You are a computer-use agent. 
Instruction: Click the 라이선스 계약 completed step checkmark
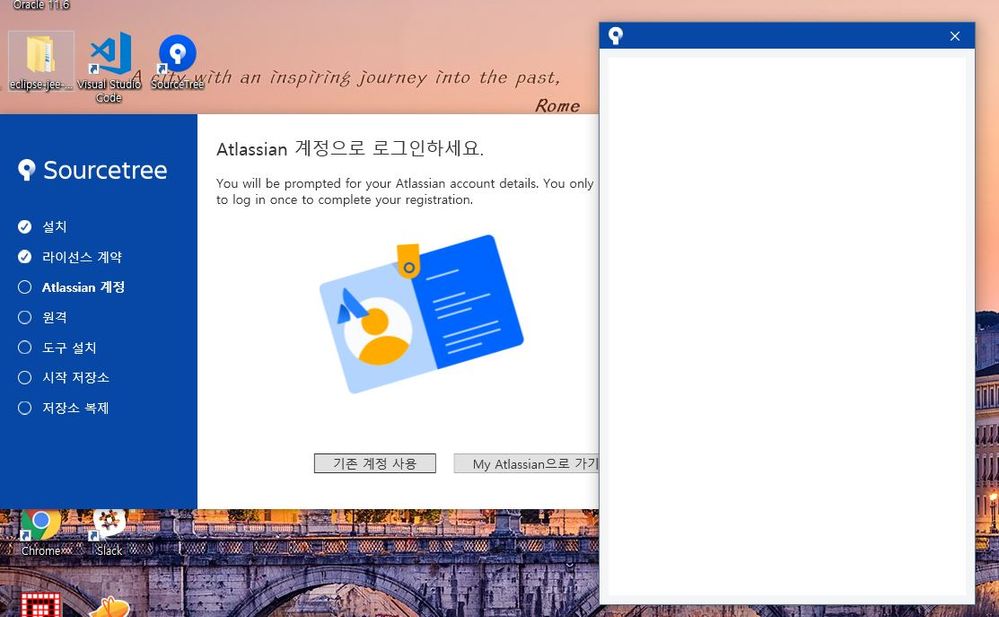pos(25,257)
